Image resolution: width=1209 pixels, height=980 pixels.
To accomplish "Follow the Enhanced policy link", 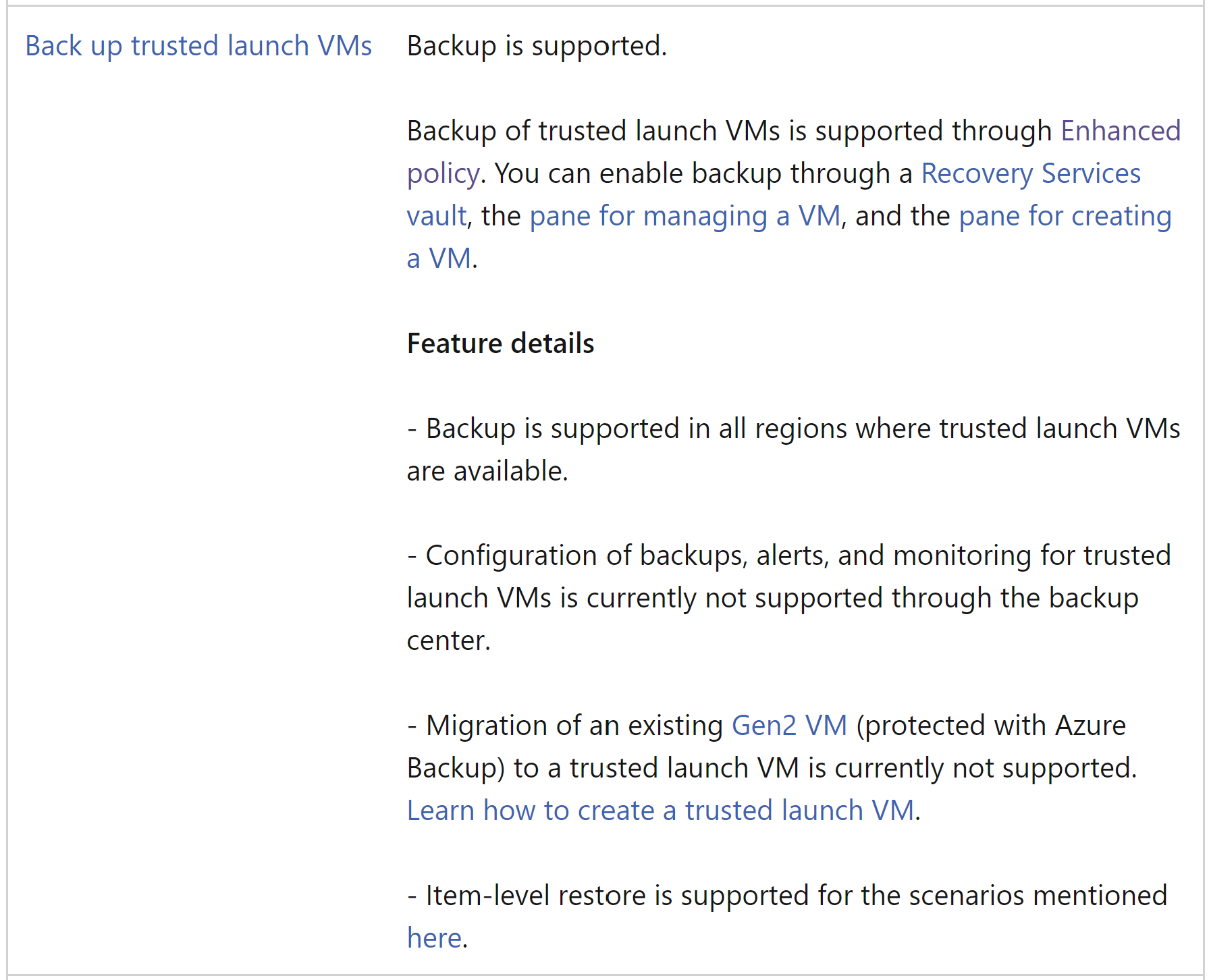I will [x=1121, y=131].
